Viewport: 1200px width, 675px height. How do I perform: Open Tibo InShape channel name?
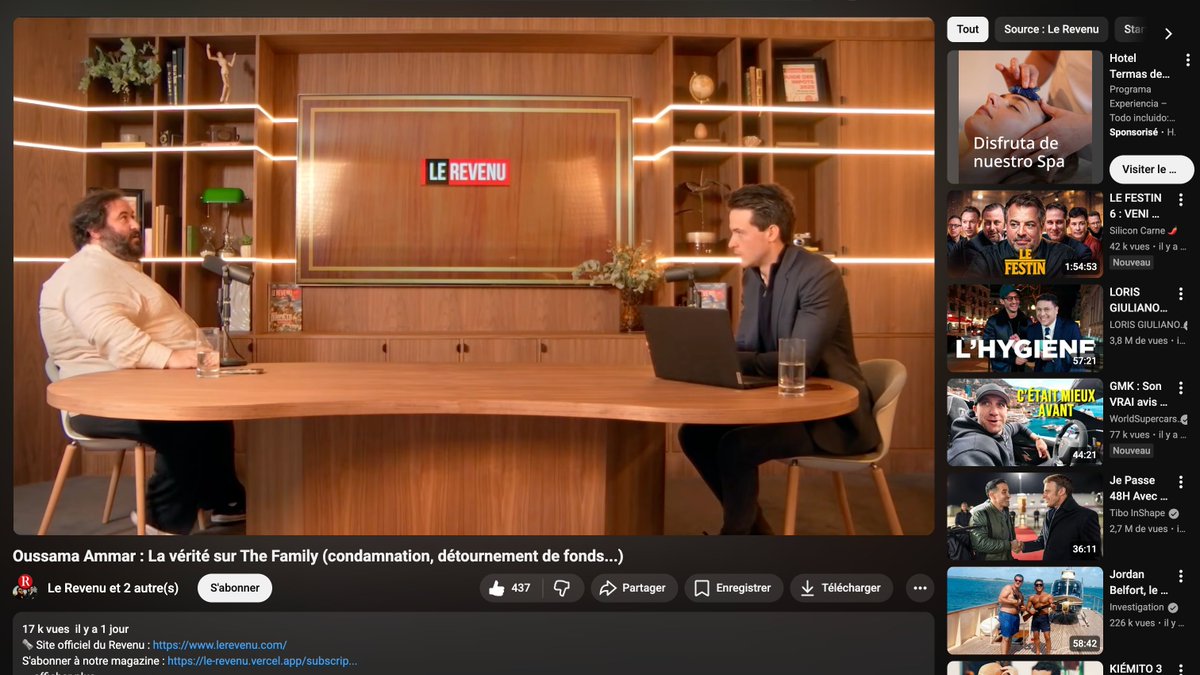click(1137, 513)
